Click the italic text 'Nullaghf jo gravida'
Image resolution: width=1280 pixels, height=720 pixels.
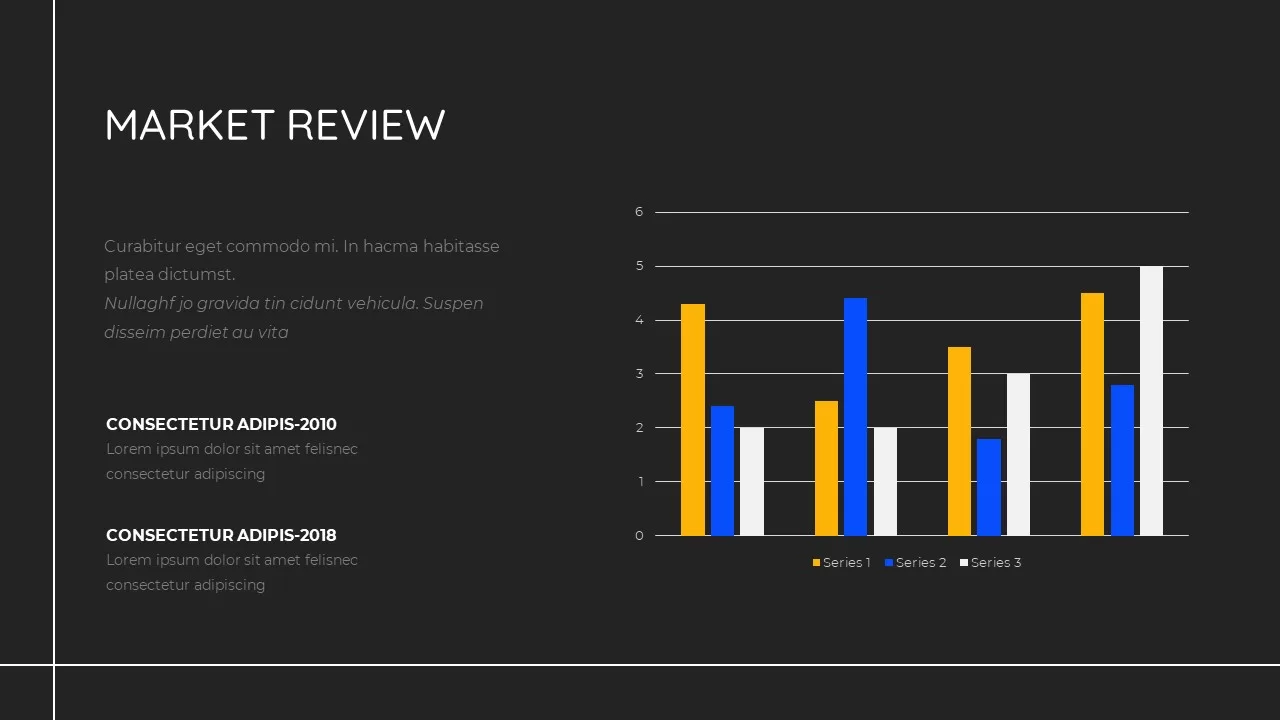click(x=294, y=317)
